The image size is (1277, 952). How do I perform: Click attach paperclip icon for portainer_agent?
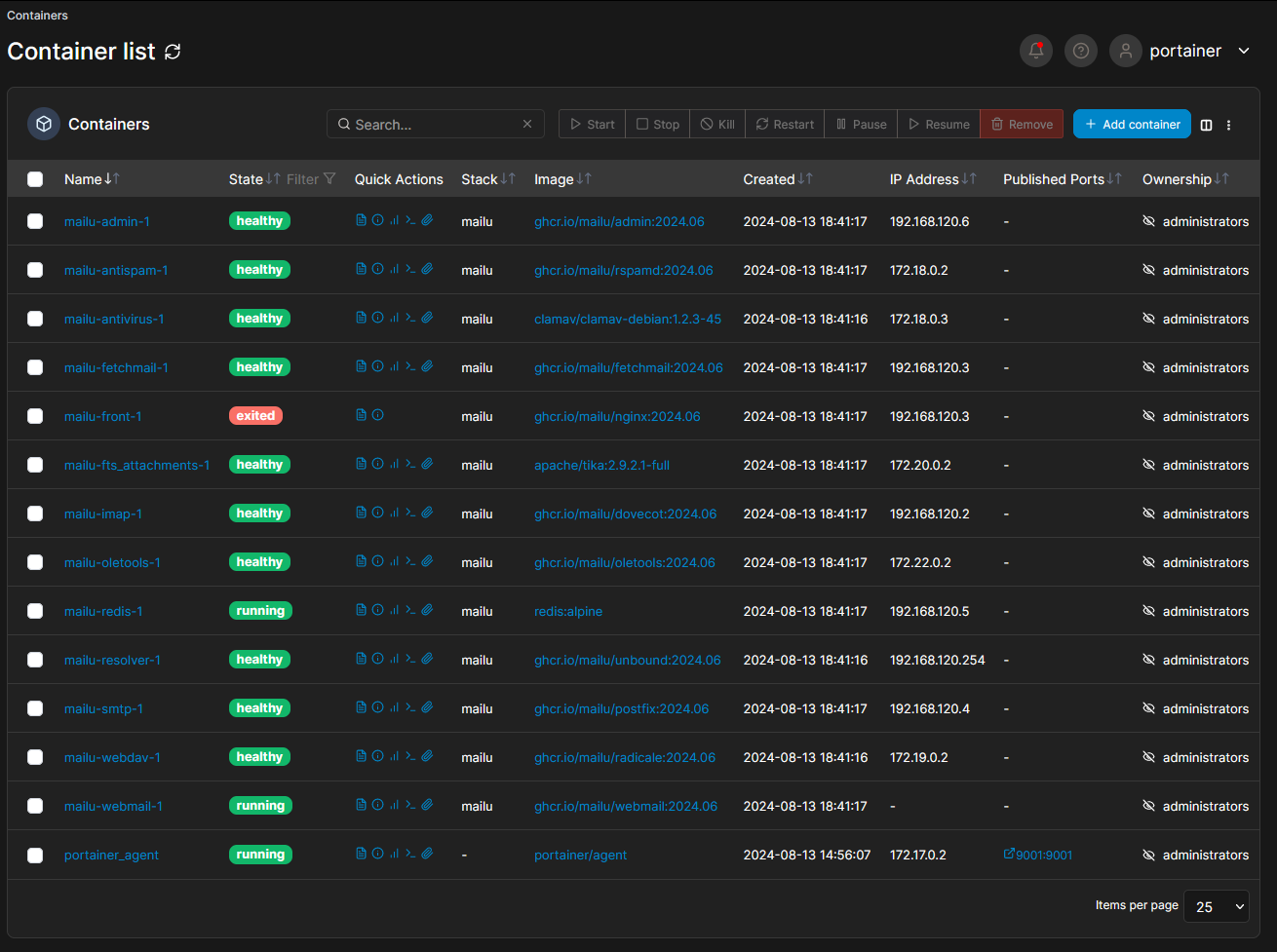point(427,854)
